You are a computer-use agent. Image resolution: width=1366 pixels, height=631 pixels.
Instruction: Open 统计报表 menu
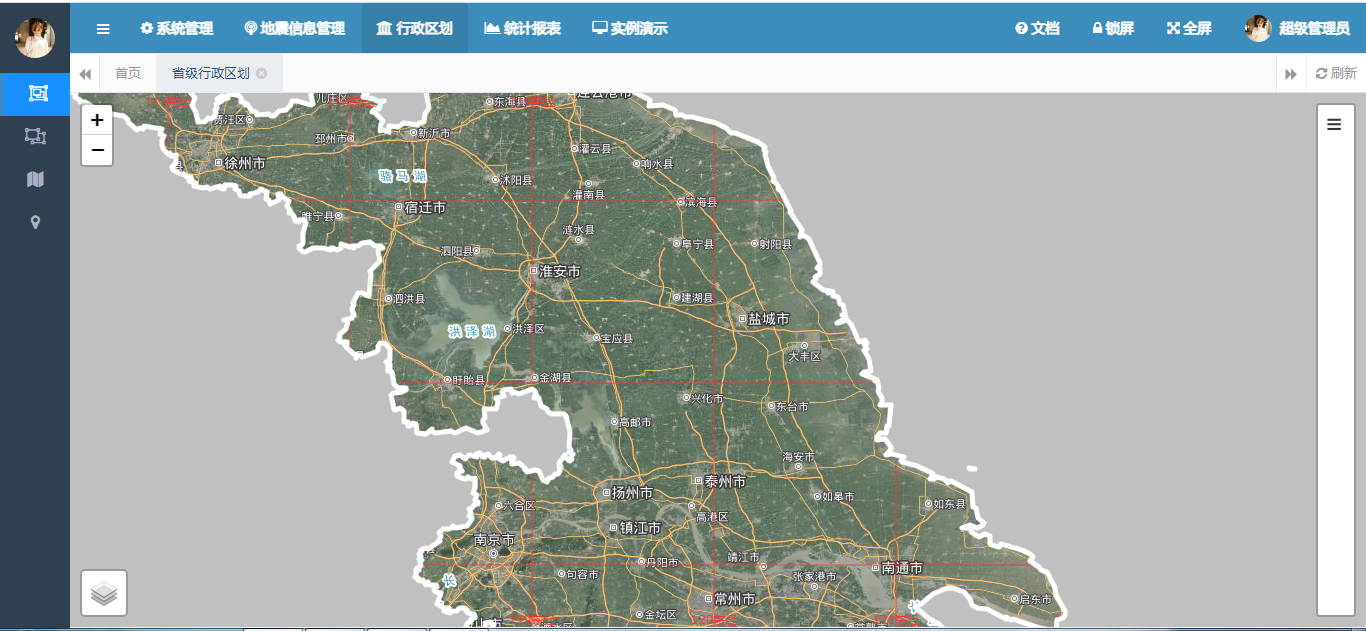coord(522,28)
